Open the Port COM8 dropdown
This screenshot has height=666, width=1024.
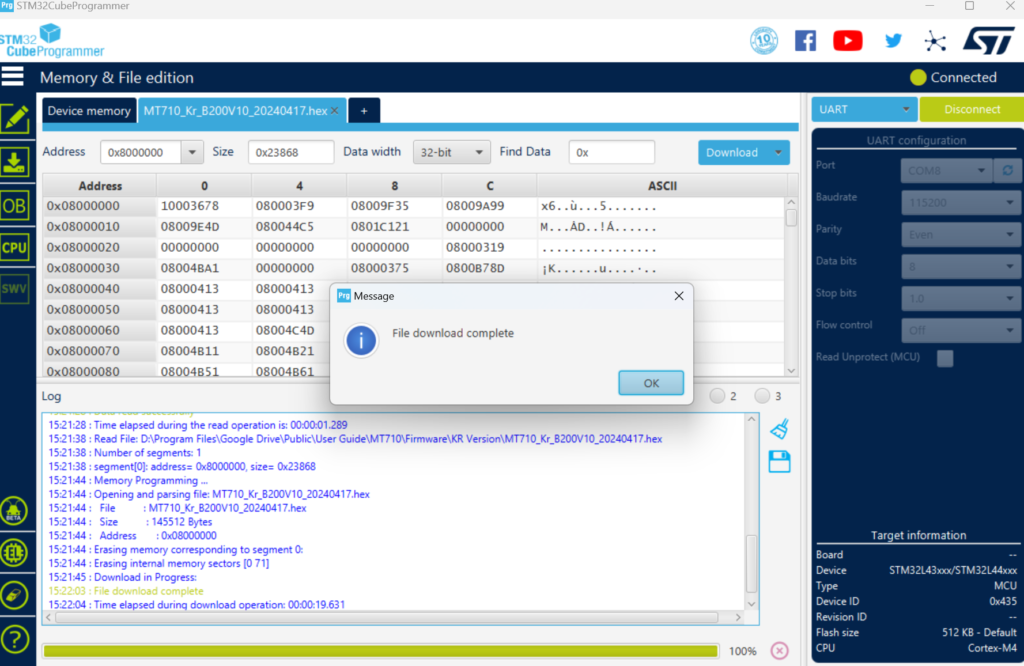tap(946, 170)
